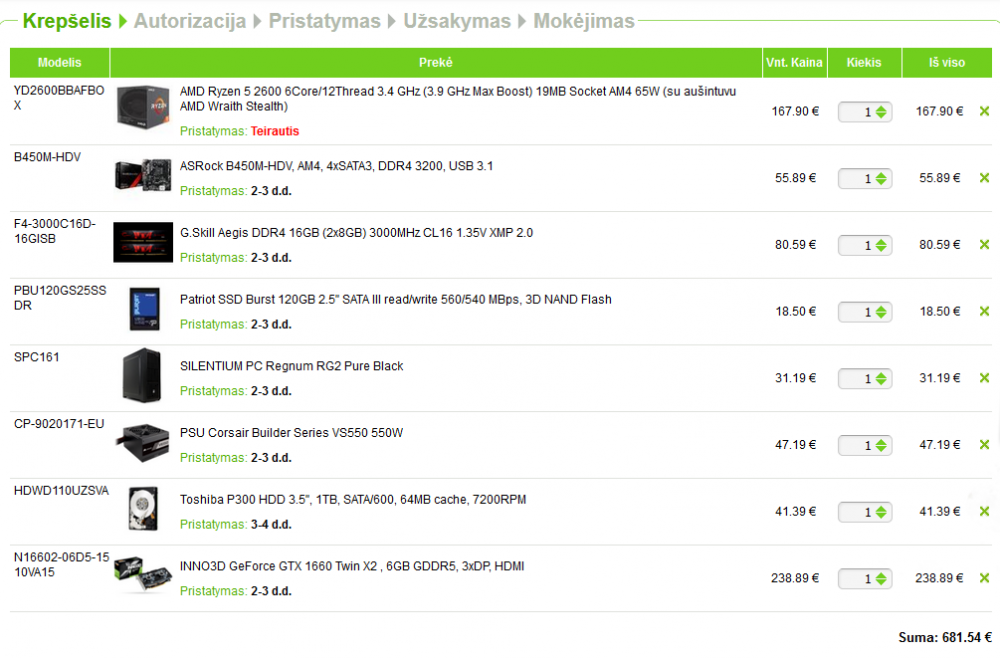
Task: Click the red Teirautis delivery status
Action: pos(275,131)
